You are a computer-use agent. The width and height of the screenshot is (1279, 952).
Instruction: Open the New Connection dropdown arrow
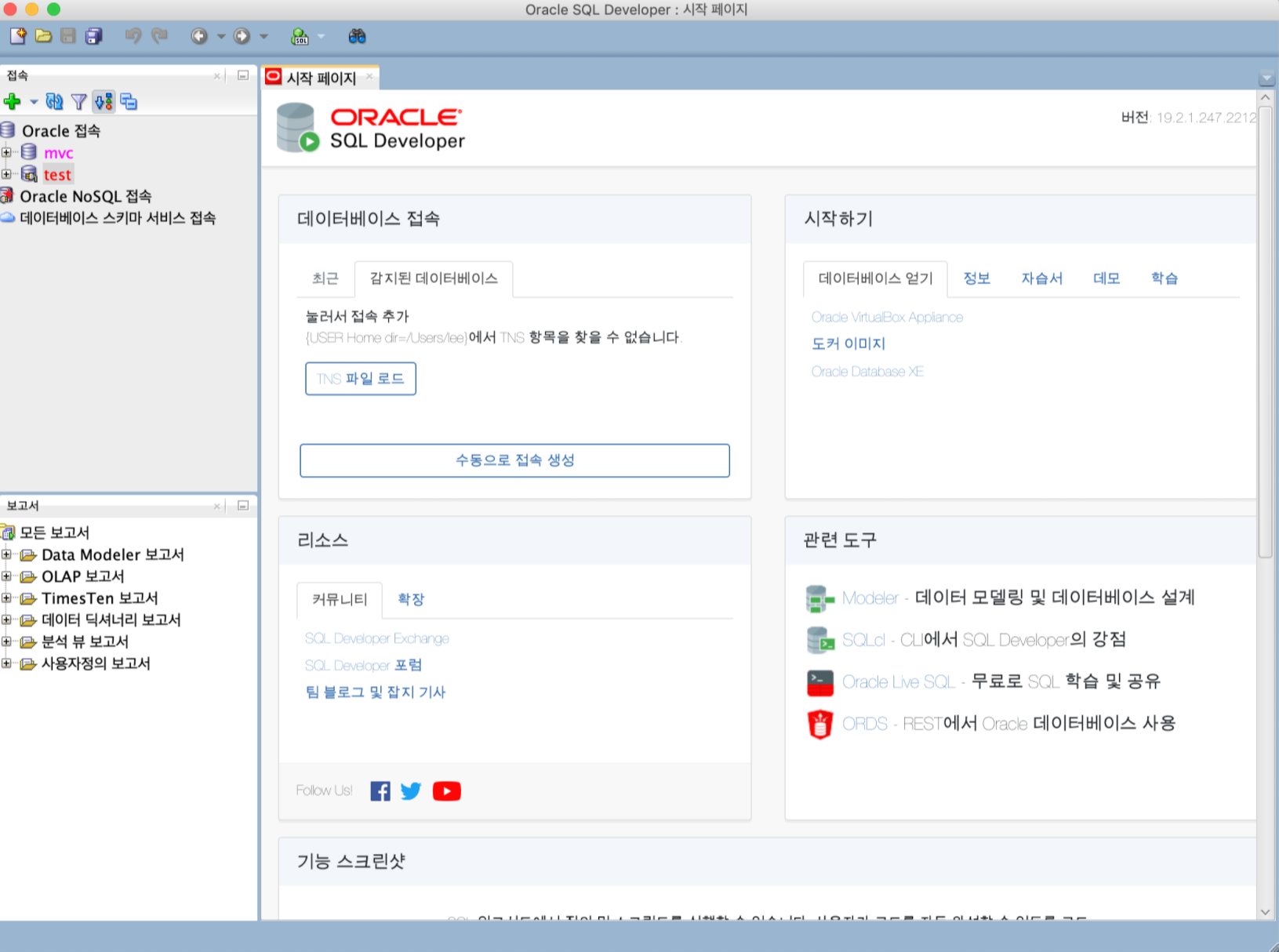(34, 102)
